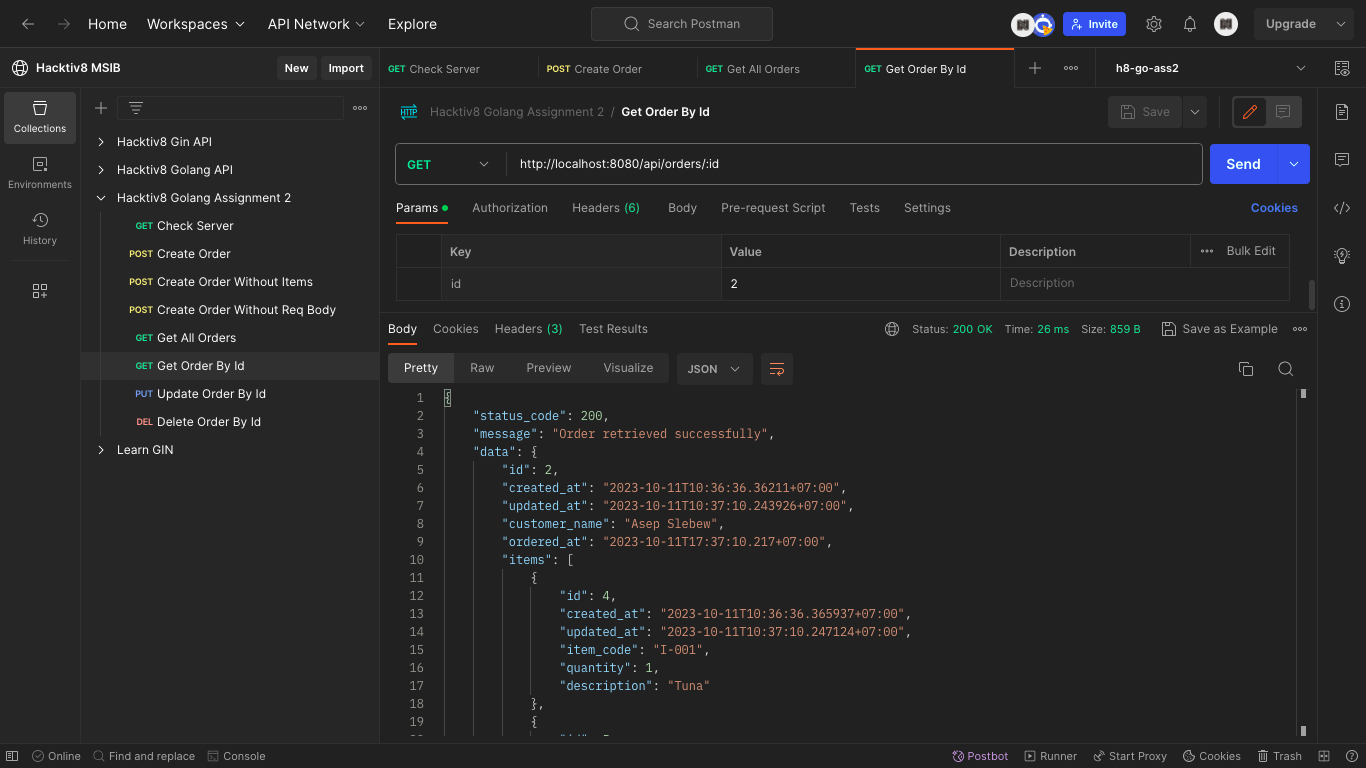Open the network globe icon beside Status

tap(892, 329)
